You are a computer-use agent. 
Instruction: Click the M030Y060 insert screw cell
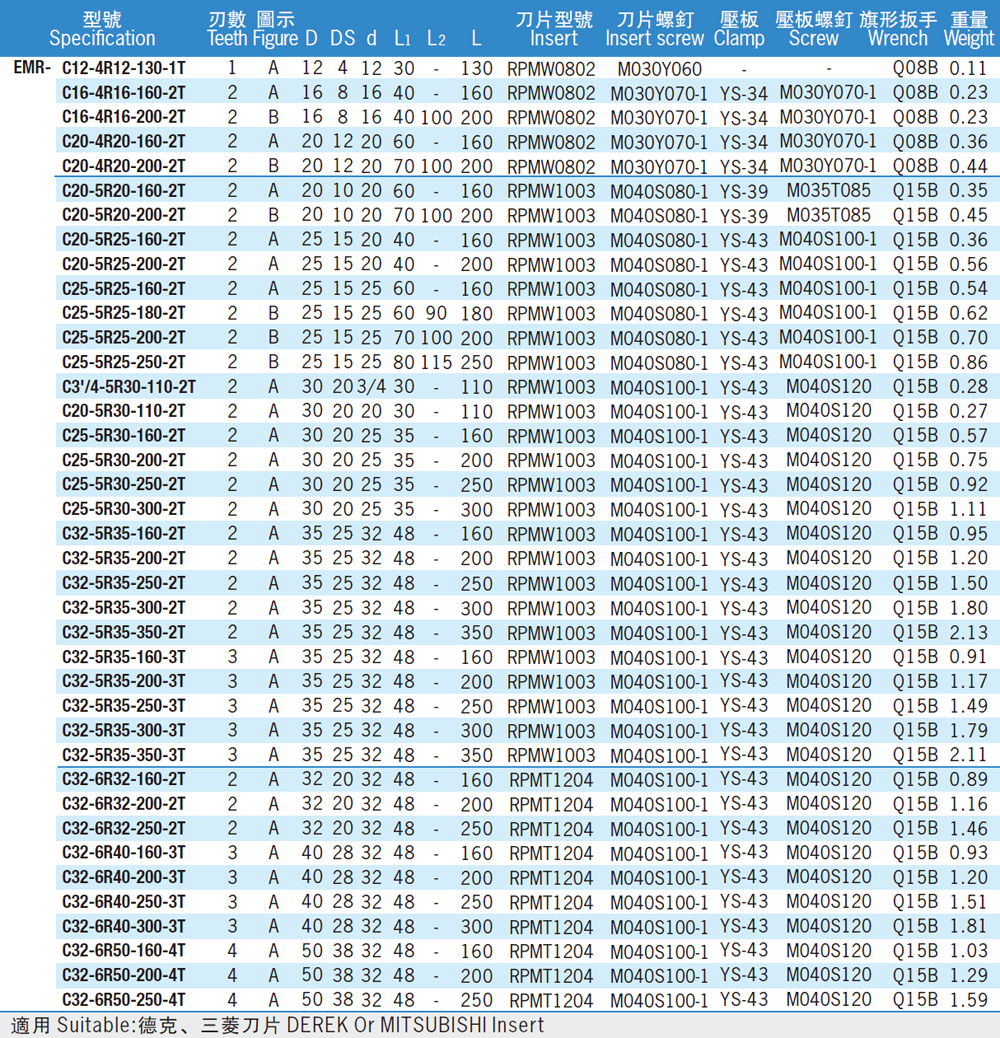659,69
